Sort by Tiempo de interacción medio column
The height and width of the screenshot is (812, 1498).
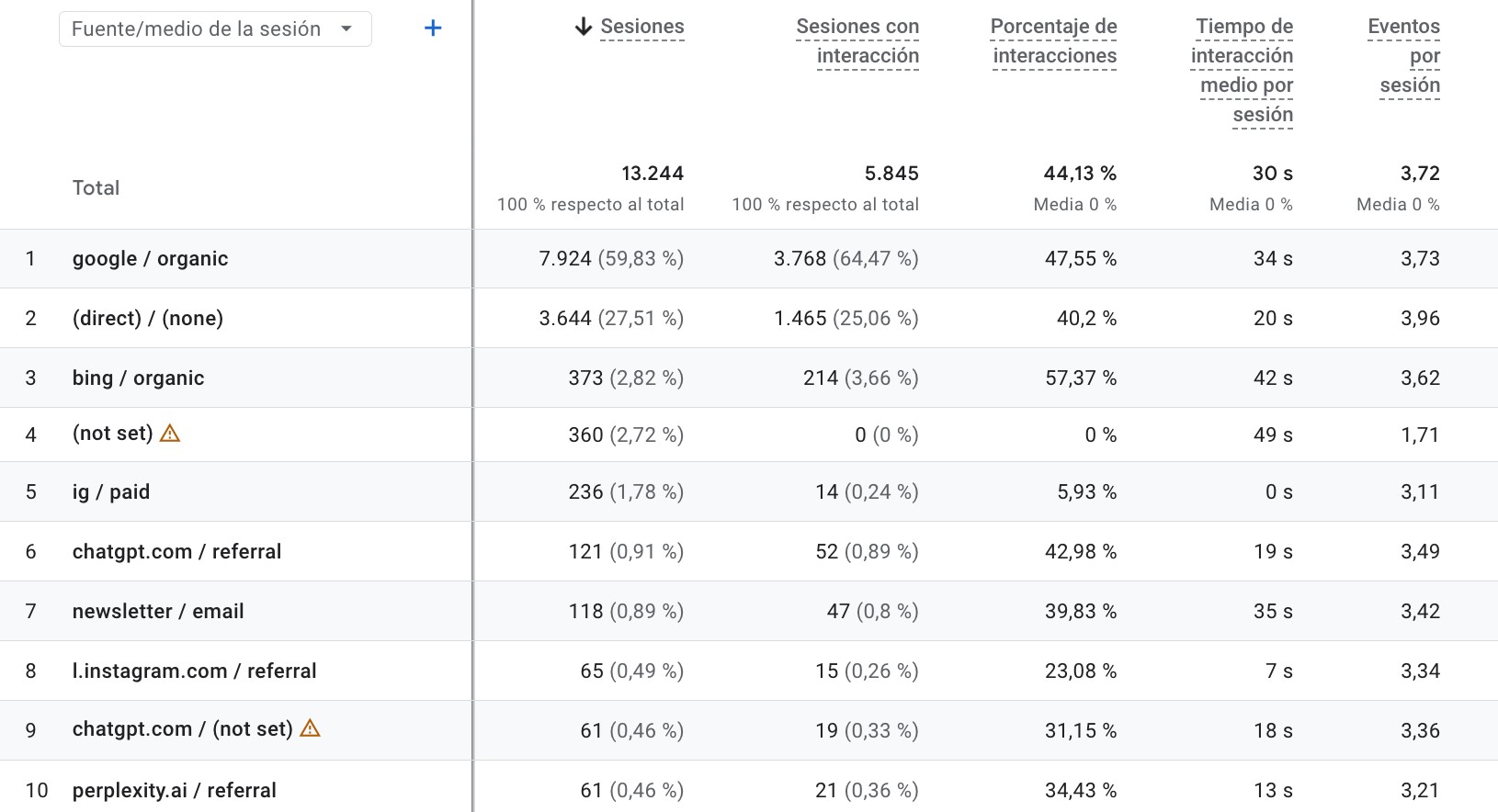[1243, 70]
